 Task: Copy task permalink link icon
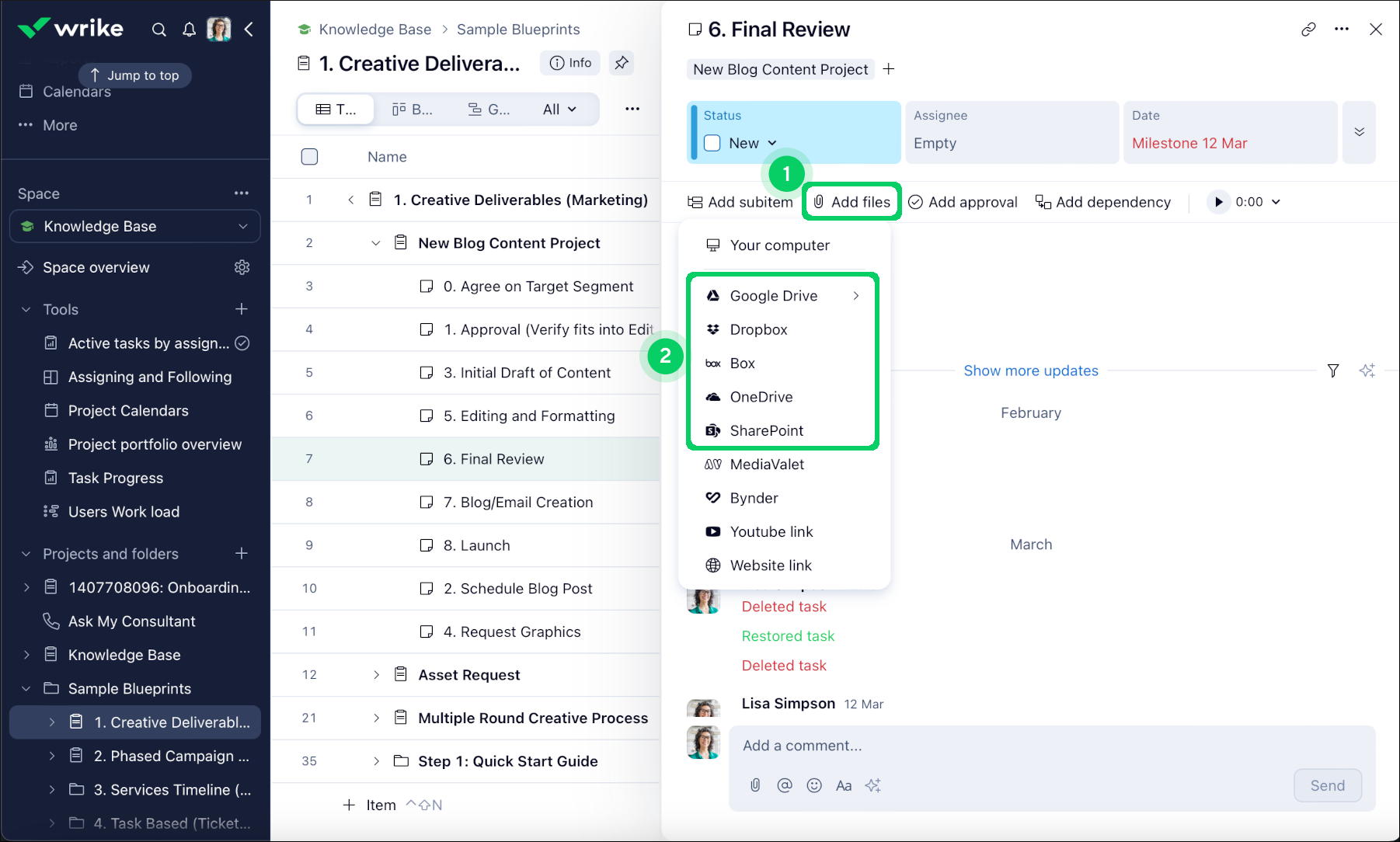[x=1308, y=30]
